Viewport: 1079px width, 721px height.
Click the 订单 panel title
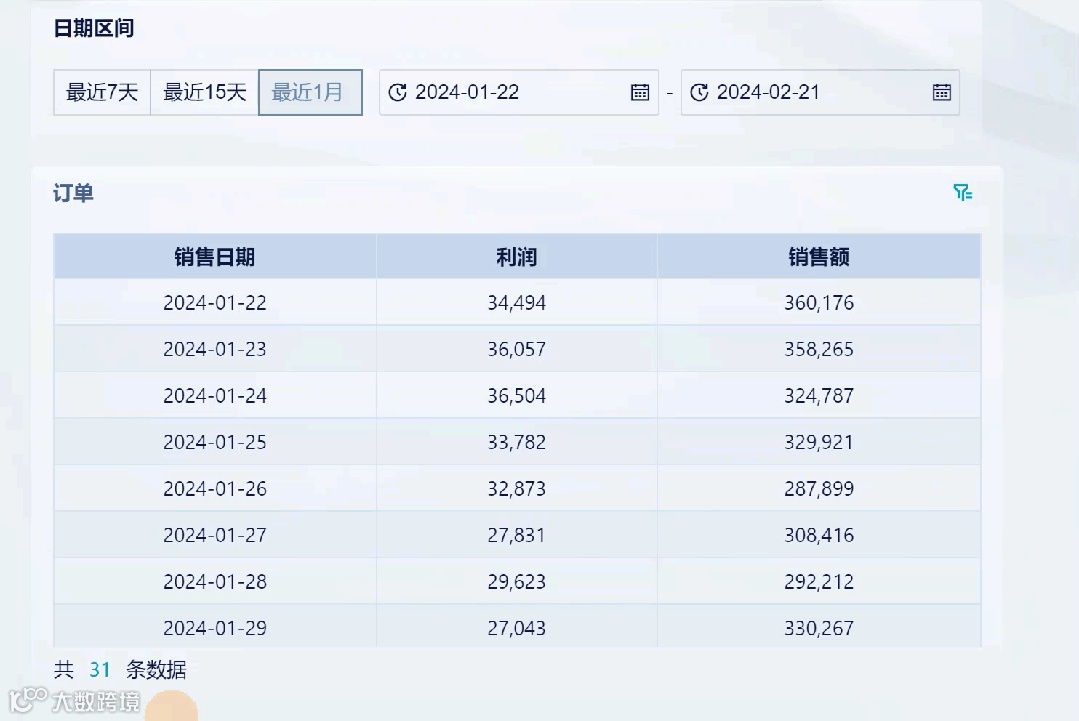73,193
